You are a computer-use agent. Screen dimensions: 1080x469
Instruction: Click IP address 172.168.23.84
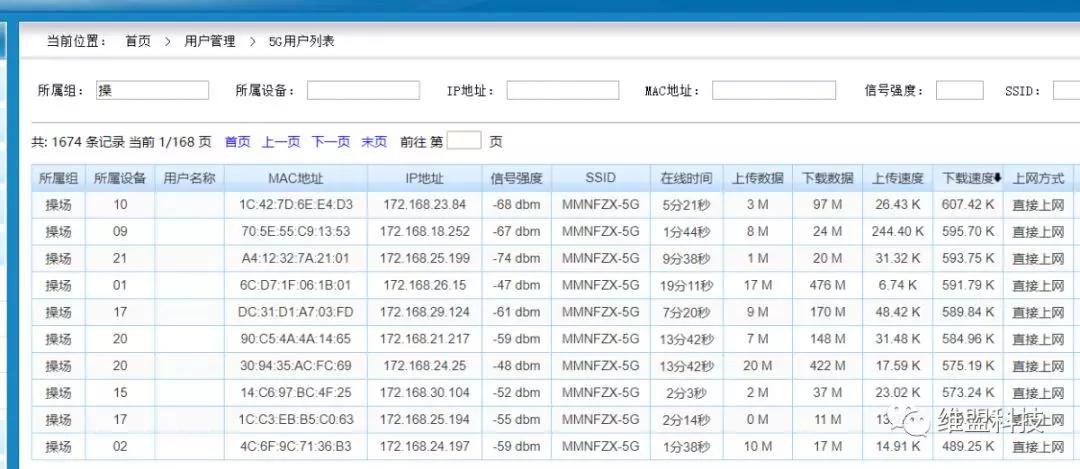coord(424,205)
